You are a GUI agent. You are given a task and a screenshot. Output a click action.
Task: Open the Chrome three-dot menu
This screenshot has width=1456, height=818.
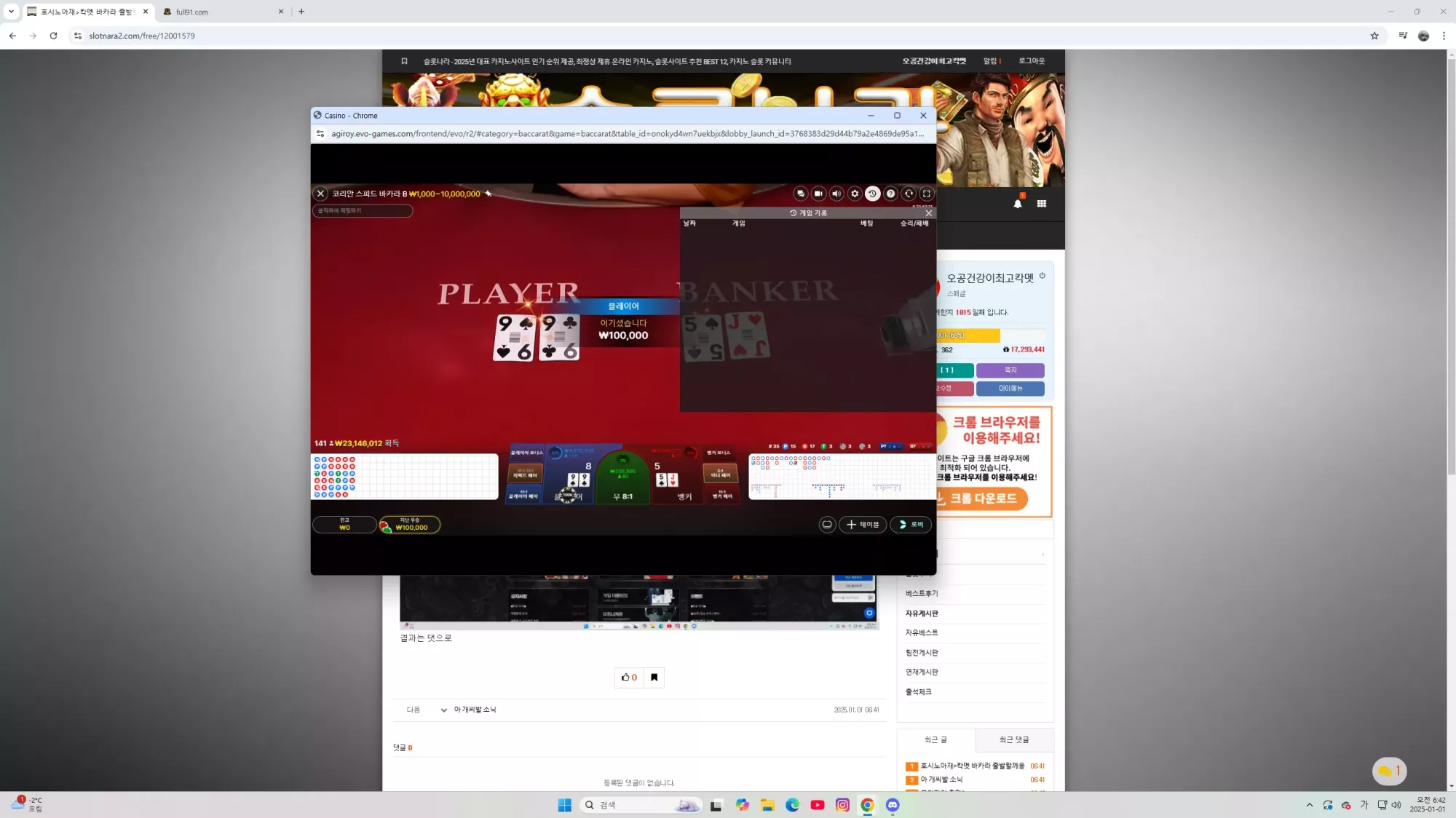1444,36
